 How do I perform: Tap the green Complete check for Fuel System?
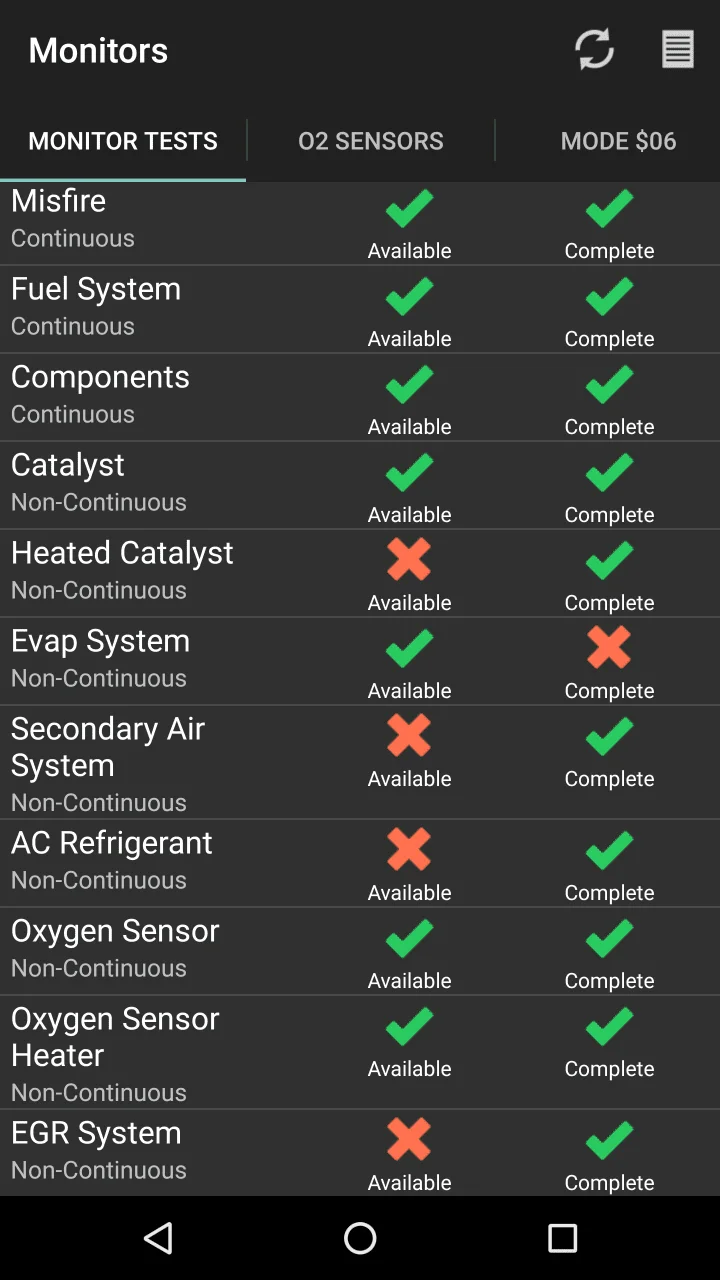pyautogui.click(x=609, y=296)
